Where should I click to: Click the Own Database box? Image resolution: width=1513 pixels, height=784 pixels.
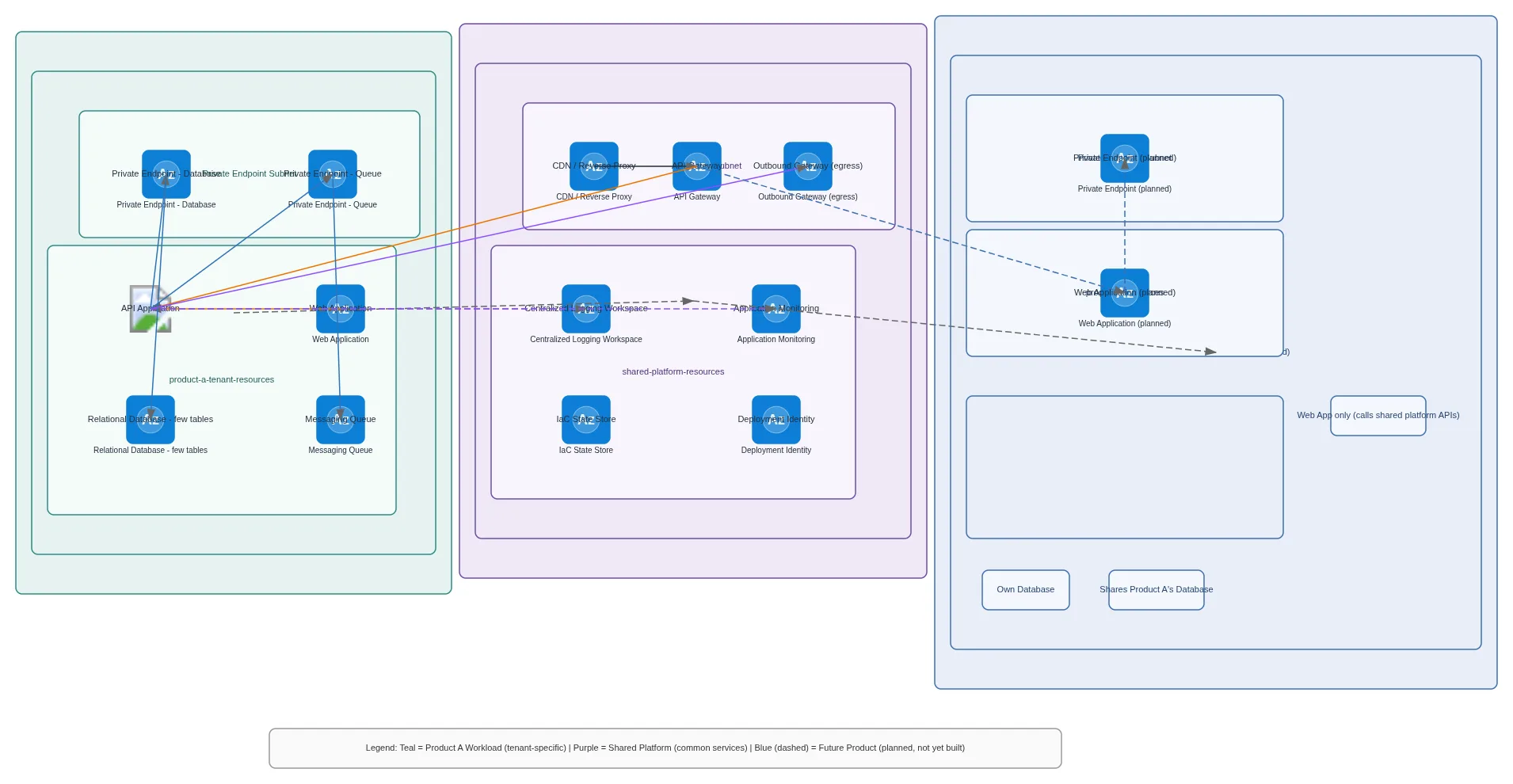point(1026,590)
